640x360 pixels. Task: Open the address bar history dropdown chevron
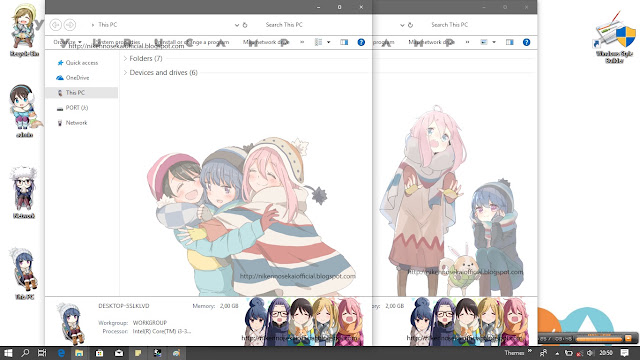click(237, 25)
